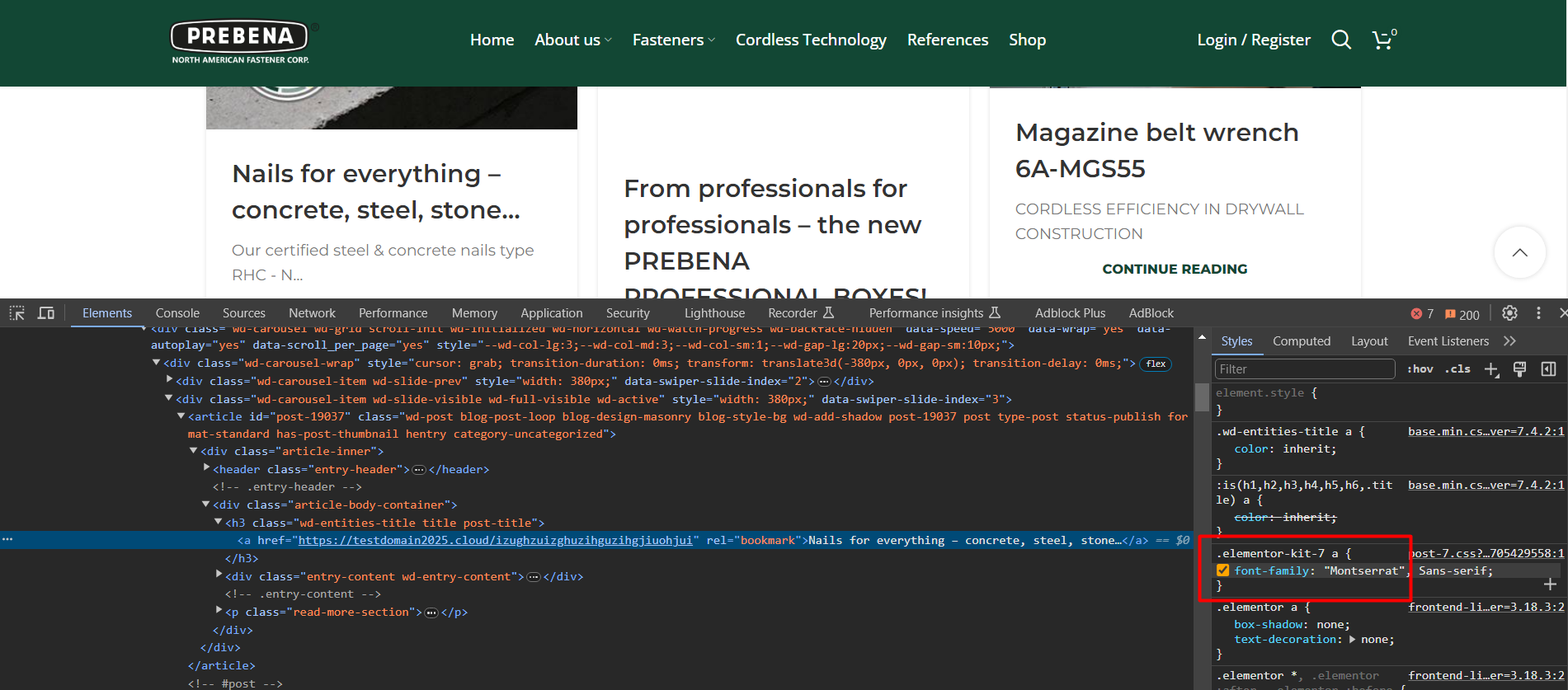
Task: Open post-7.css source link in Styles
Action: click(x=1486, y=553)
